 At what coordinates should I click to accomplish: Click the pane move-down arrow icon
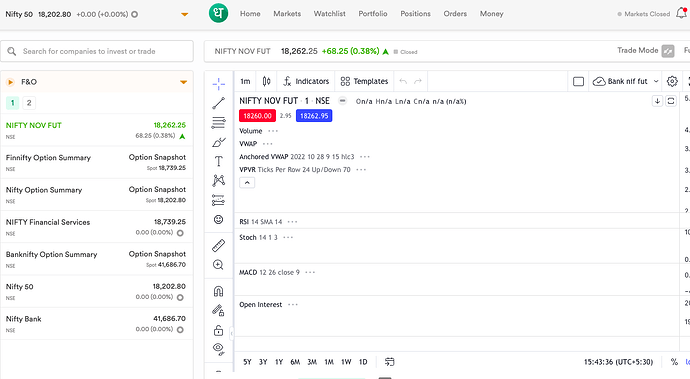tap(657, 101)
